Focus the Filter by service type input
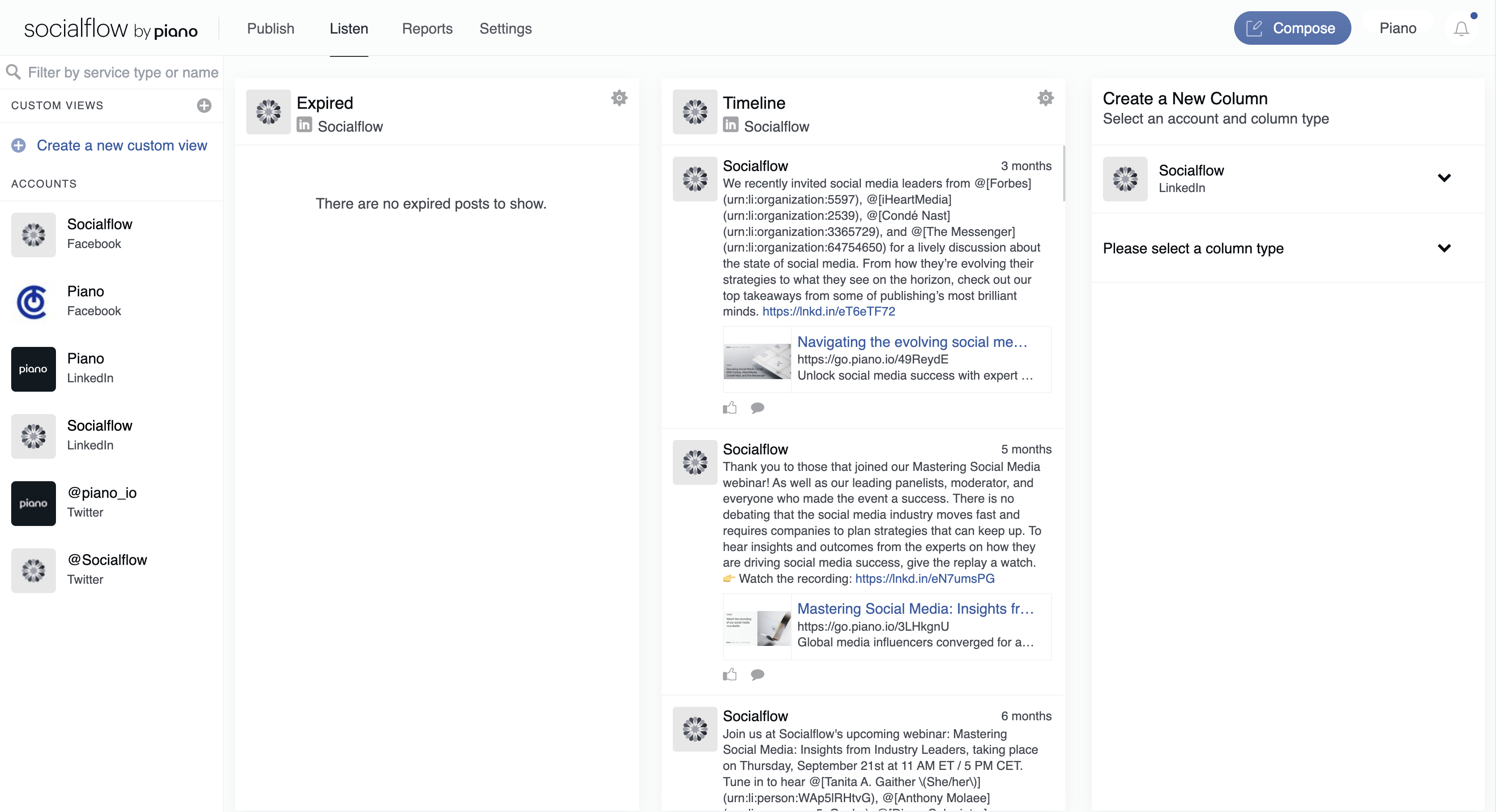This screenshot has width=1496, height=812. point(123,72)
